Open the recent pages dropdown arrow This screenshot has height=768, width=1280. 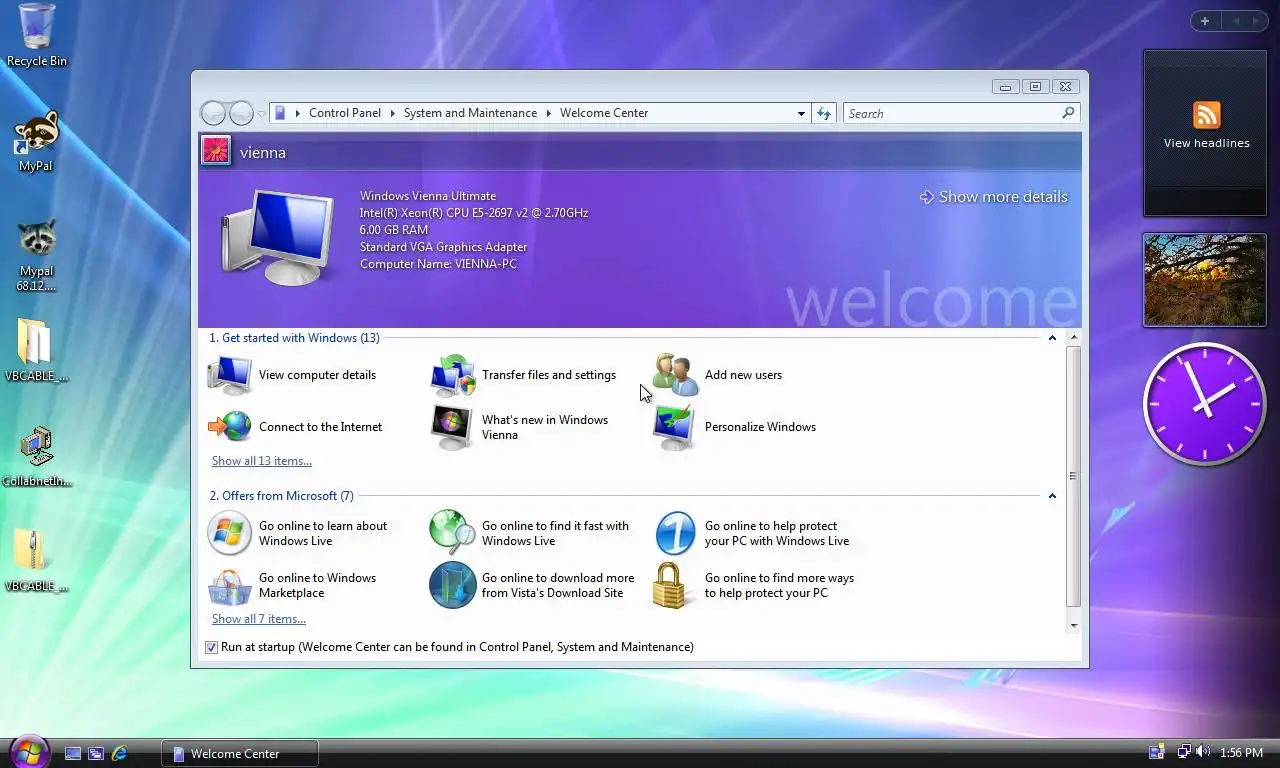pyautogui.click(x=262, y=114)
